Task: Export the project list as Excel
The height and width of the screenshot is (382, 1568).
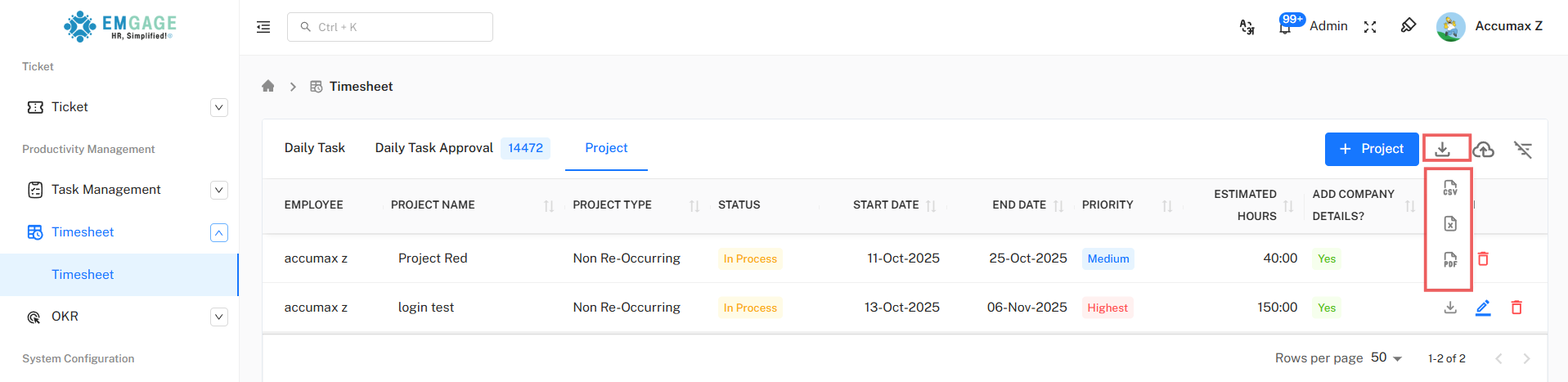Action: pyautogui.click(x=1449, y=223)
